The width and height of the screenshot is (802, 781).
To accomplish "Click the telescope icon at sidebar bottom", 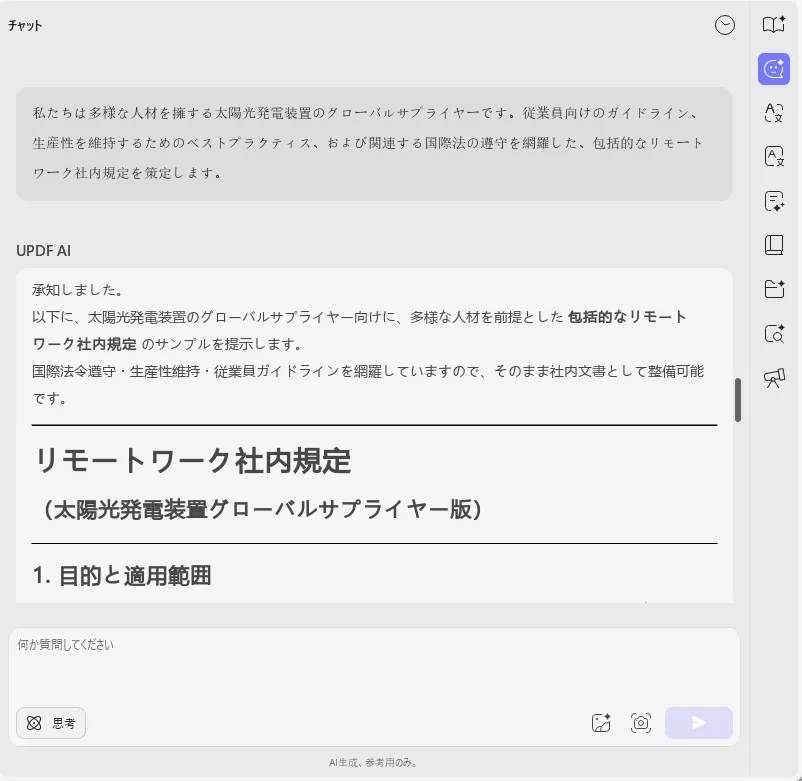I will [x=772, y=377].
